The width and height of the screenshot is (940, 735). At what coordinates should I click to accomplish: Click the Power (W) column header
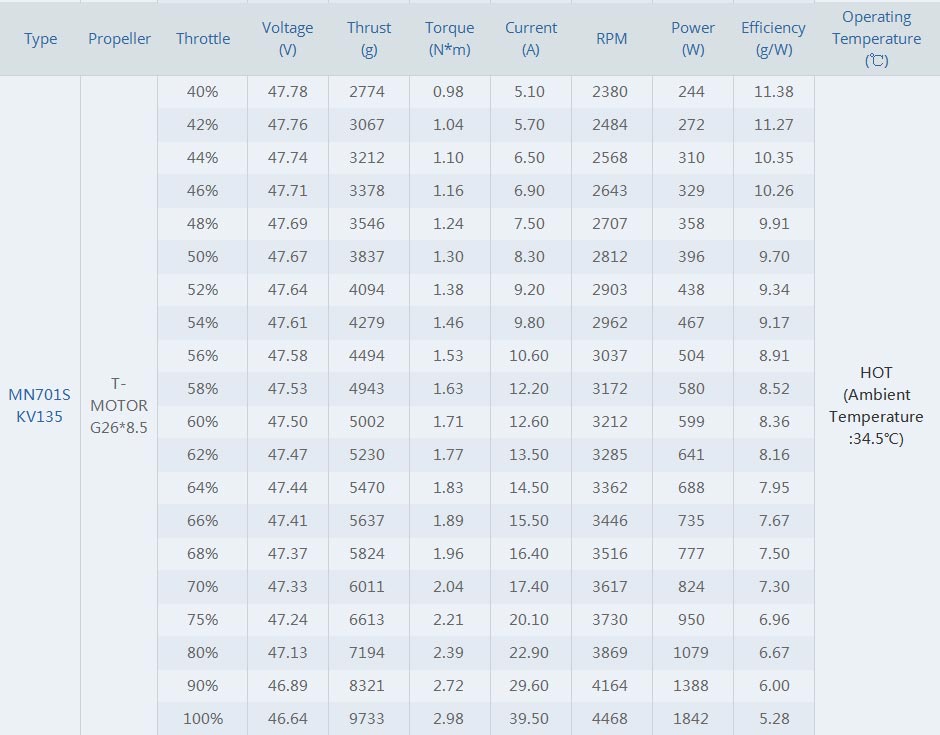692,39
